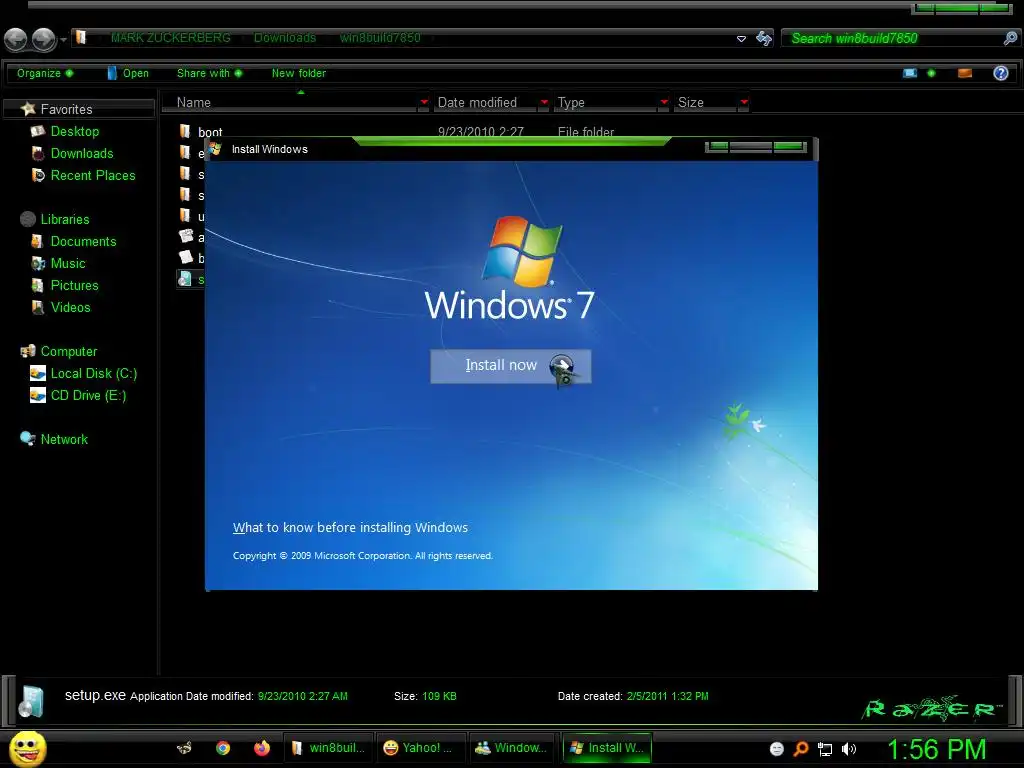
Task: Go back using Explorer's back arrow
Action: click(16, 39)
